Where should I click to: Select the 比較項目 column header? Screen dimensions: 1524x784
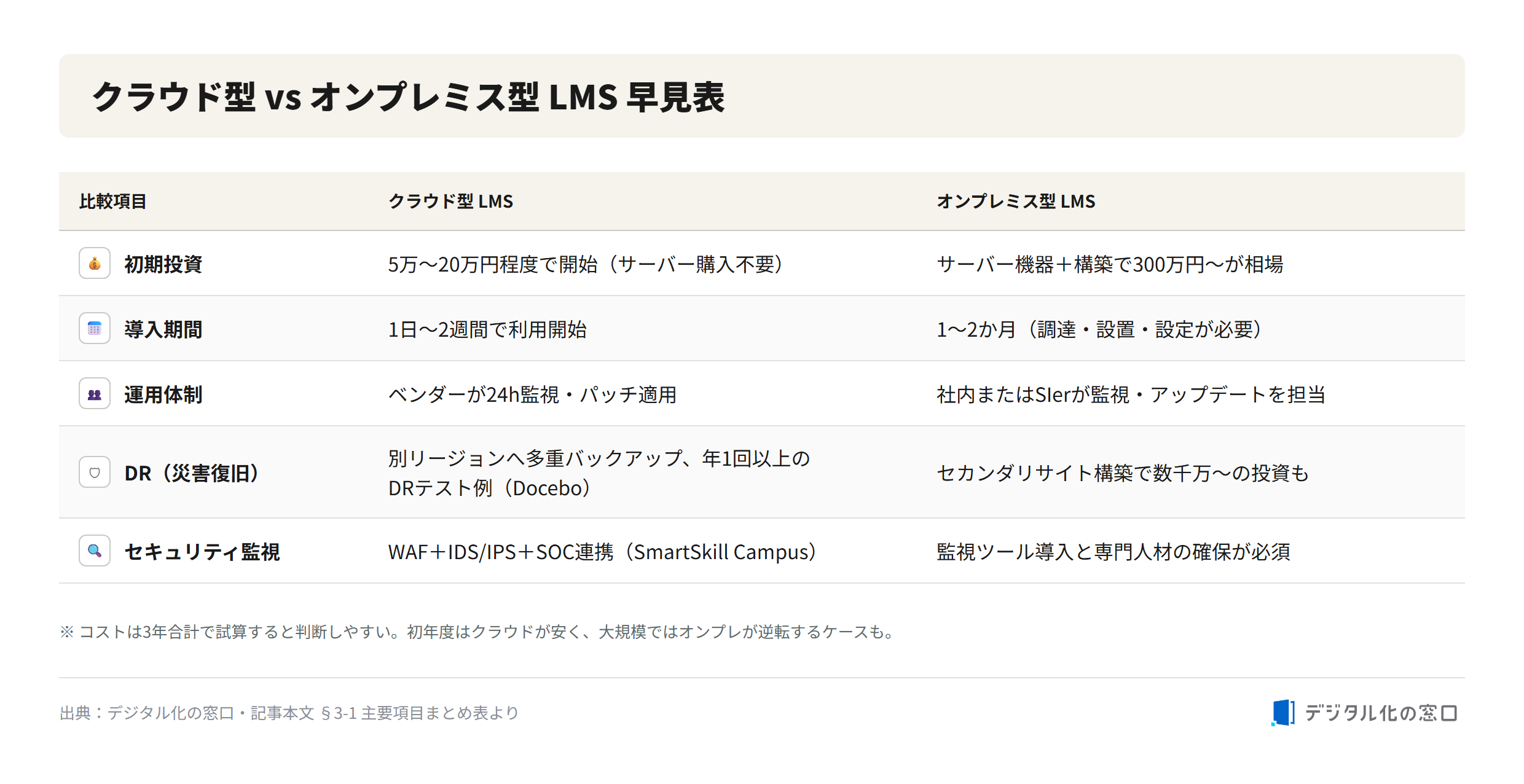(113, 202)
